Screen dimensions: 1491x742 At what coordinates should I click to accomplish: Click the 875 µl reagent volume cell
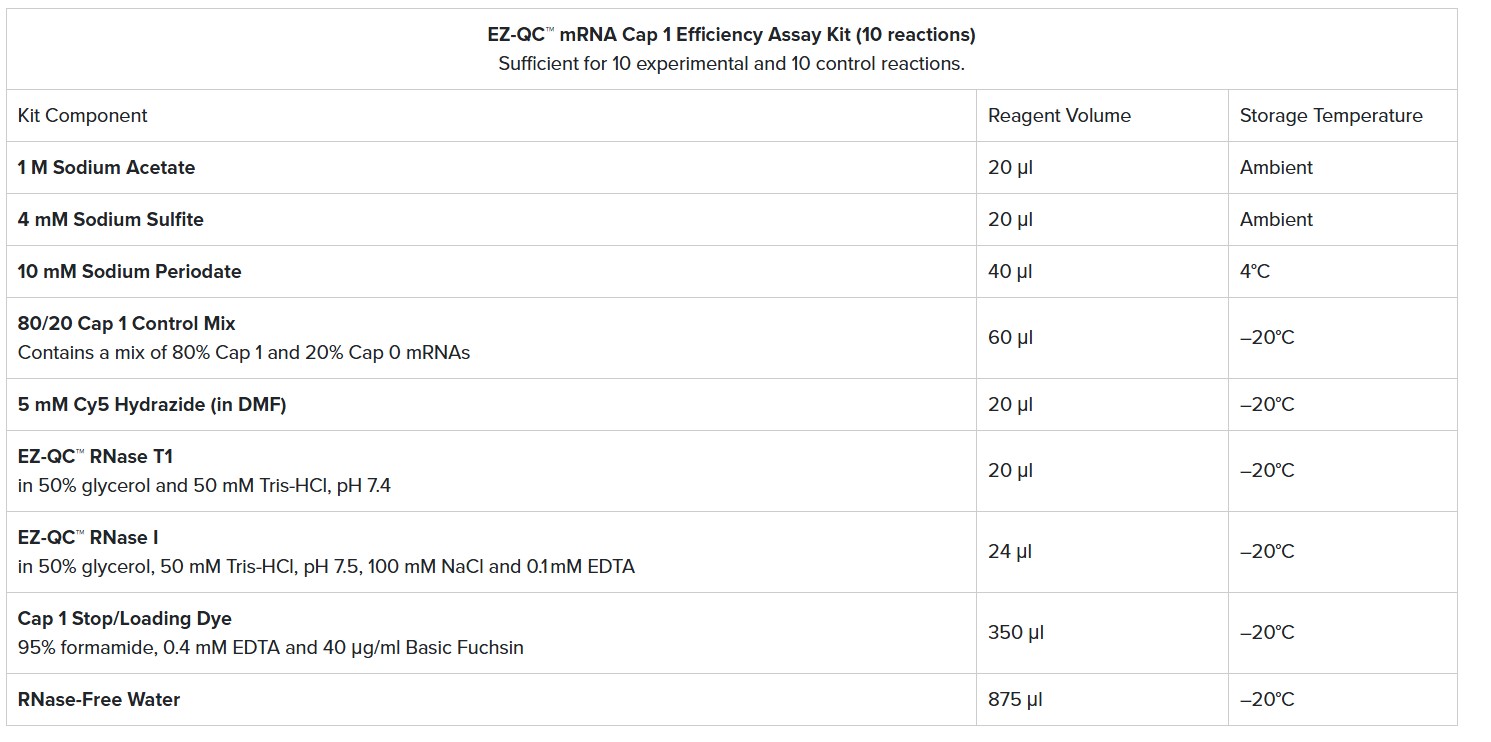pyautogui.click(x=1015, y=700)
